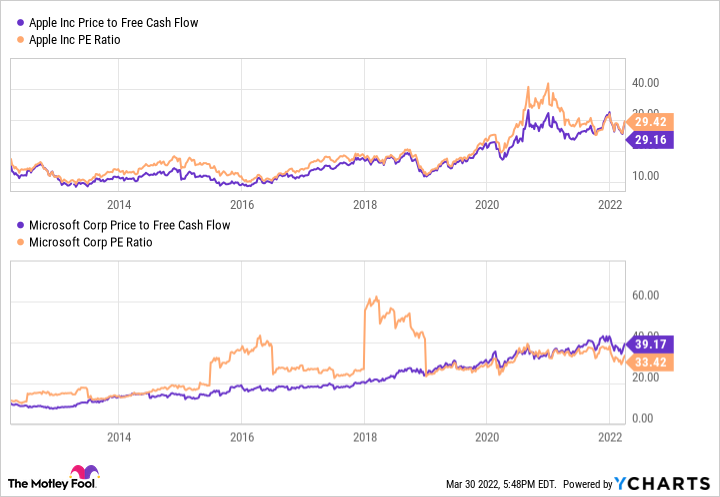Select the Microsoft Corp Price to Free Cash Flow label
This screenshot has width=720, height=497.
click(129, 225)
